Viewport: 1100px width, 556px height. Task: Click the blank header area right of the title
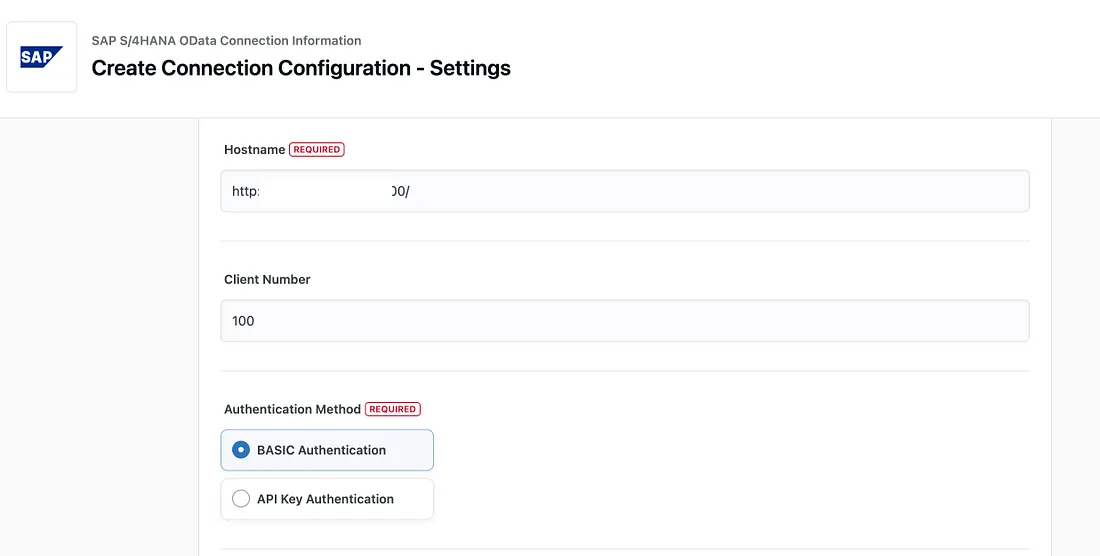pos(800,58)
